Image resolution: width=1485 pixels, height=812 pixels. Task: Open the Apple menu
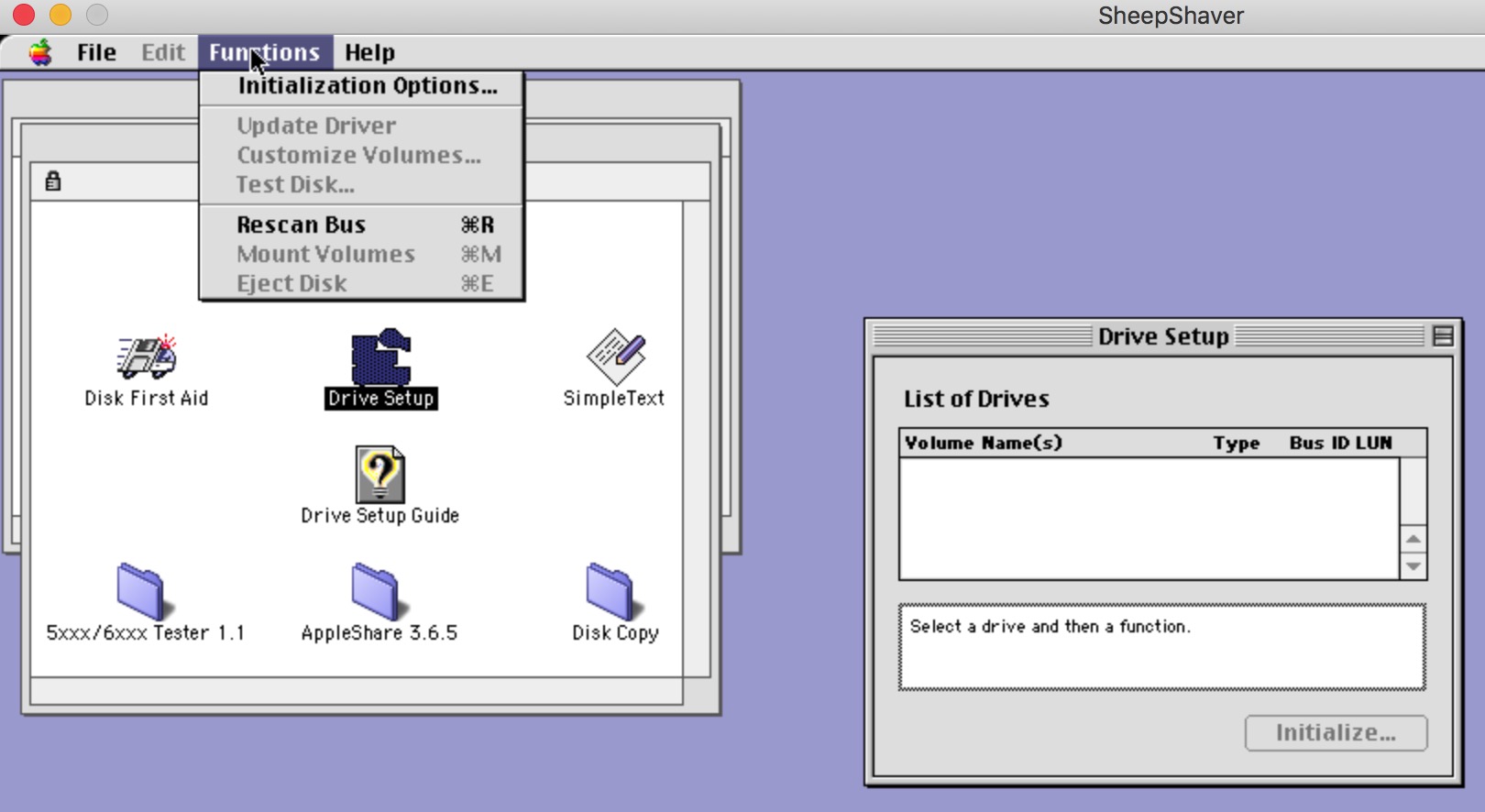pyautogui.click(x=40, y=53)
